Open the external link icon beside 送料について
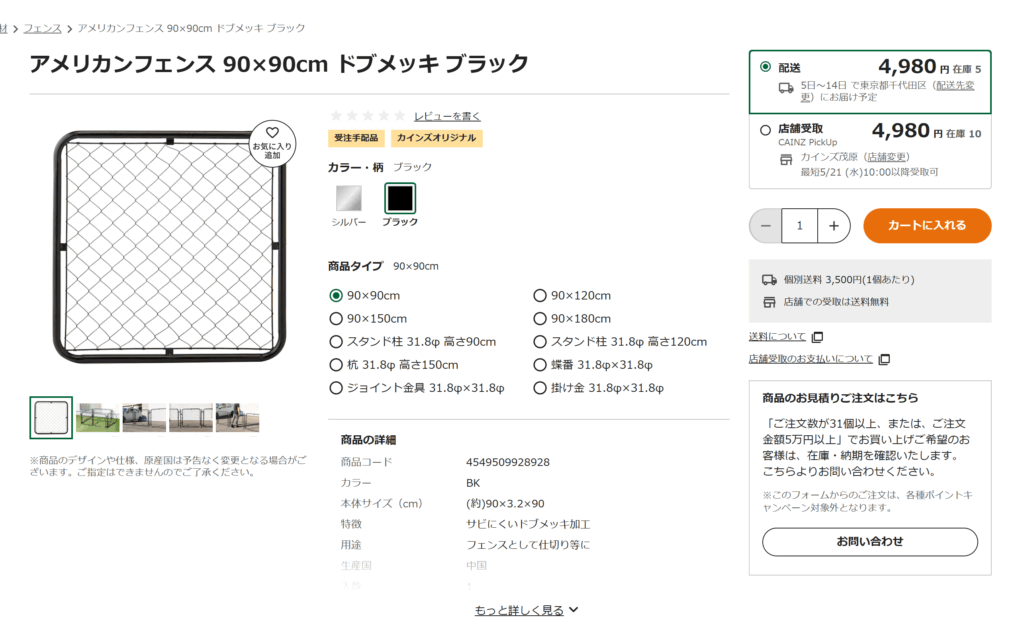This screenshot has width=1024, height=638. 817,337
